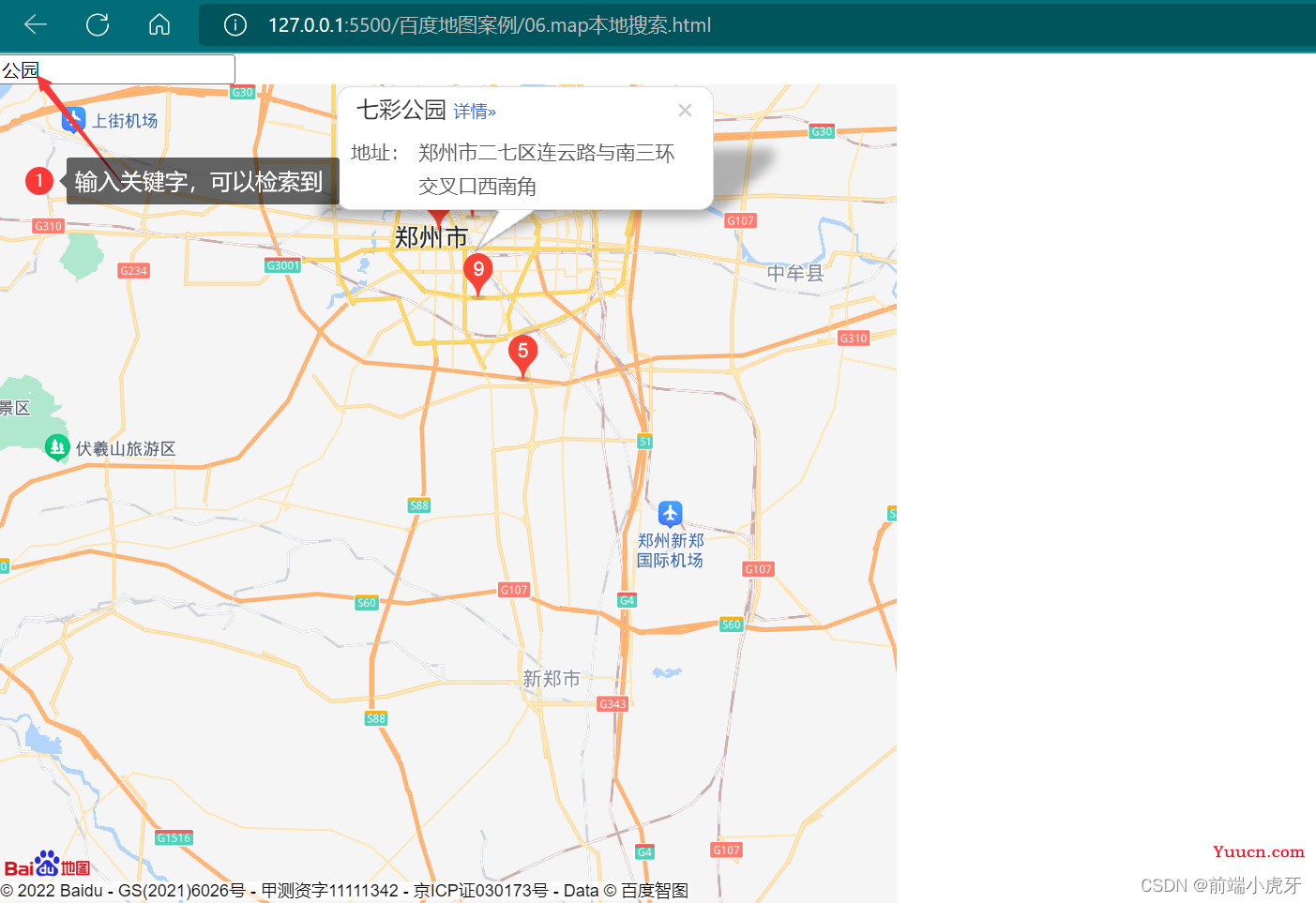Reload the page with the refresh icon
Image resolution: width=1316 pixels, height=903 pixels.
click(x=98, y=24)
